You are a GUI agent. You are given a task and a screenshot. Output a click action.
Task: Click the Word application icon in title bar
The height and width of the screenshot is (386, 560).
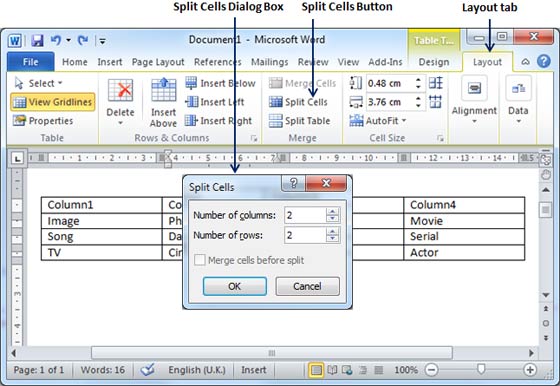pyautogui.click(x=15, y=40)
